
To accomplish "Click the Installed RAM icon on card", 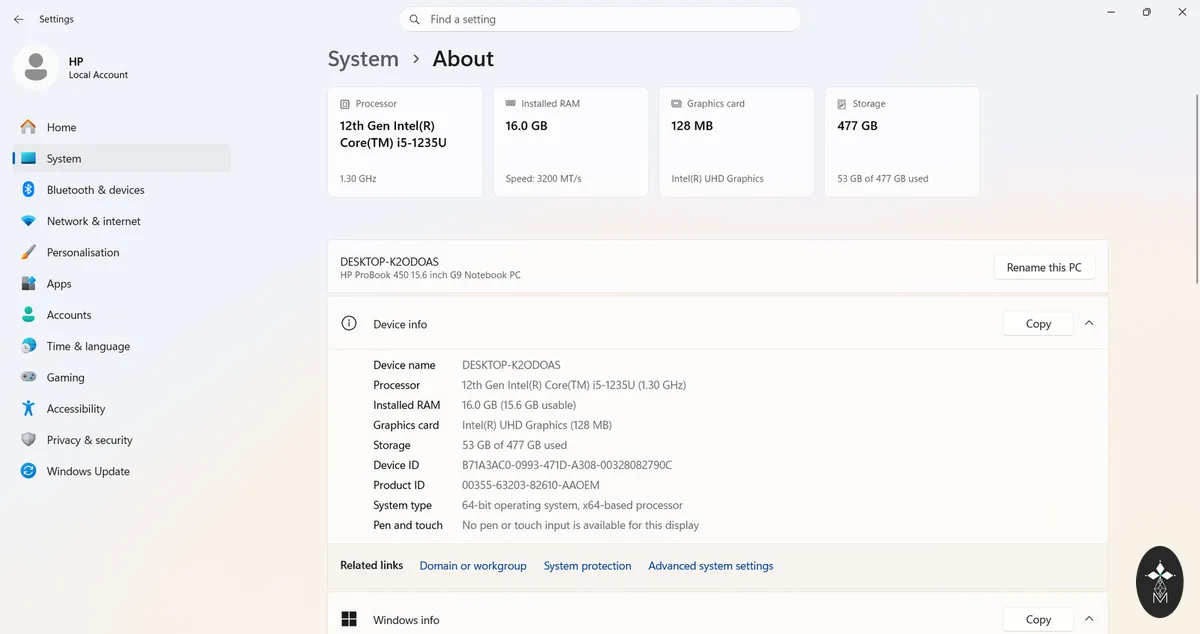I will (x=511, y=104).
